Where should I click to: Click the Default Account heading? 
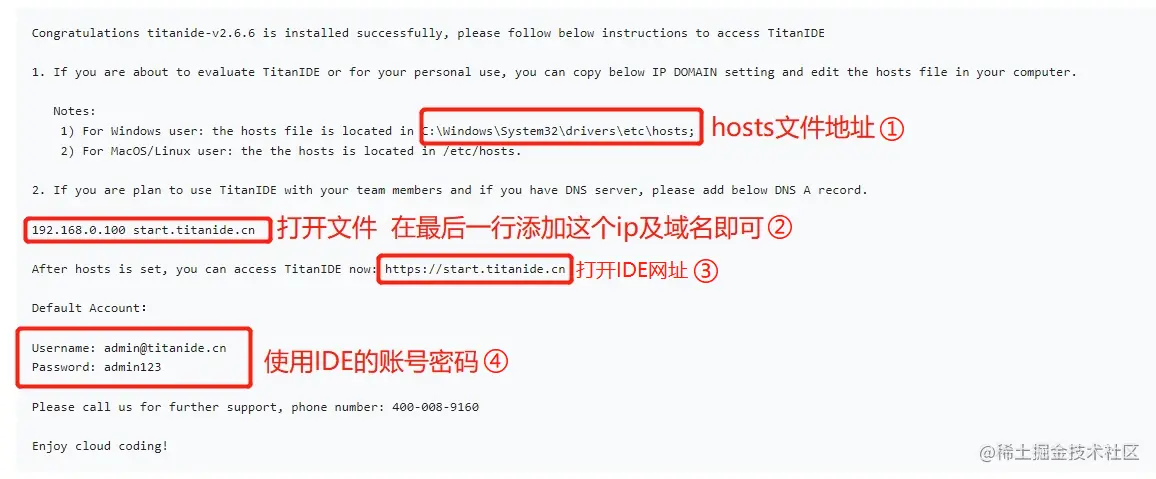[x=89, y=308]
